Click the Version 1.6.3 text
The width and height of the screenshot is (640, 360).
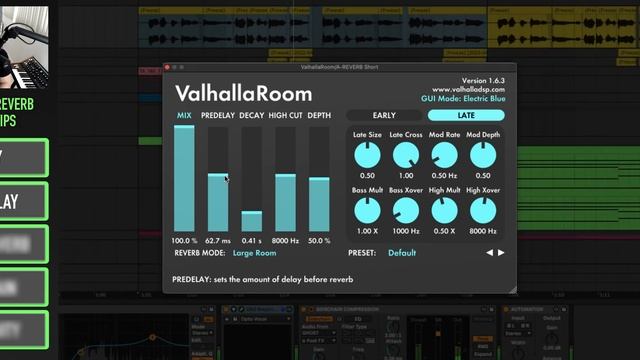click(483, 80)
